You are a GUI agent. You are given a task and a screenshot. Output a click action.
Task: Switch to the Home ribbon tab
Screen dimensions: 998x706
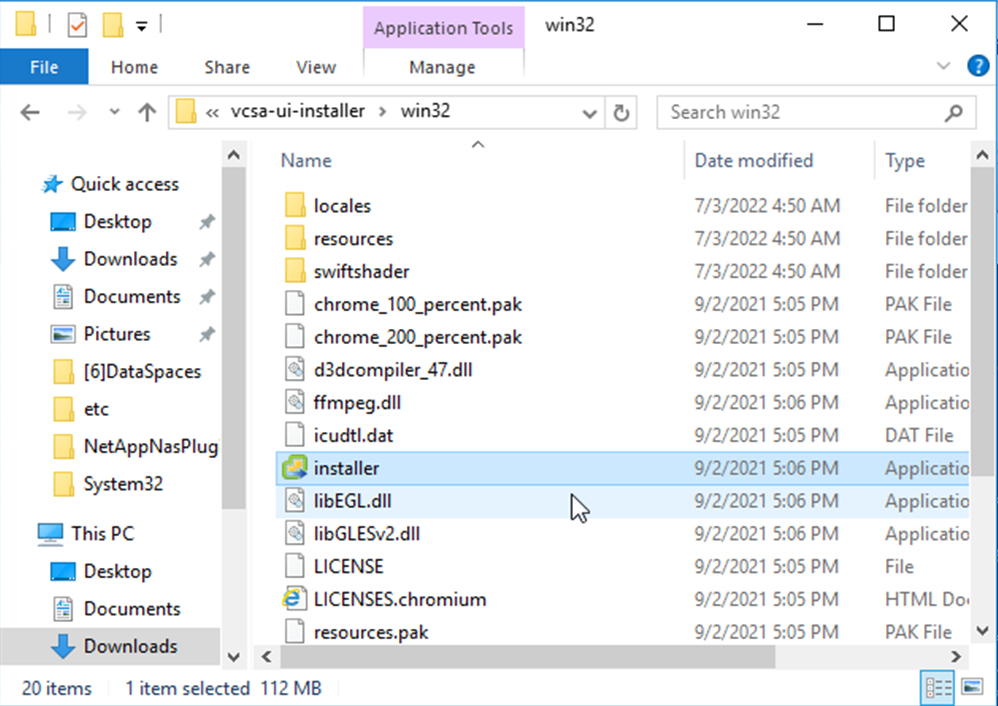pos(134,67)
